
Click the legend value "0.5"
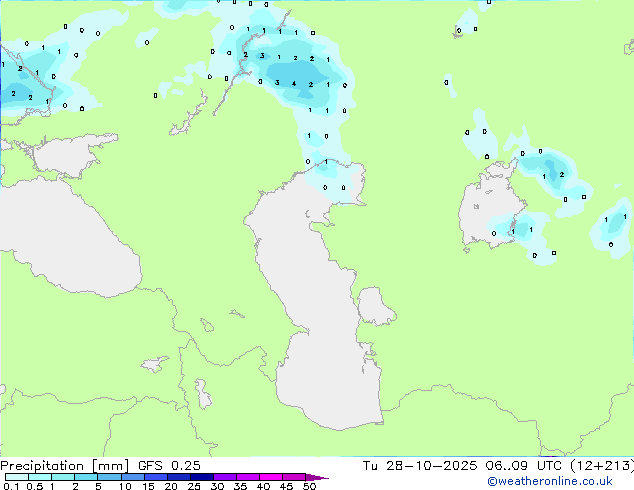pyautogui.click(x=35, y=486)
